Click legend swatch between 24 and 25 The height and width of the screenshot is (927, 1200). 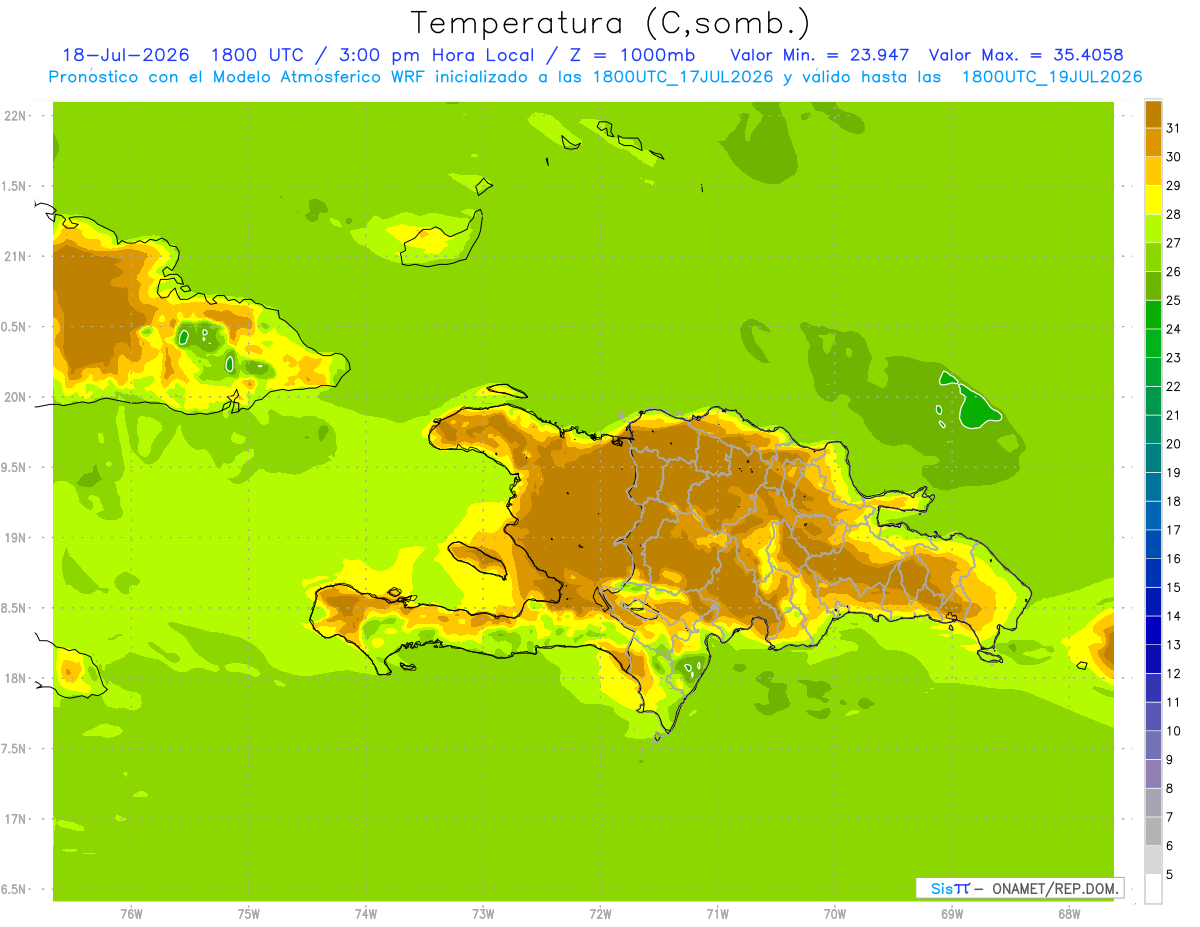click(x=1153, y=315)
